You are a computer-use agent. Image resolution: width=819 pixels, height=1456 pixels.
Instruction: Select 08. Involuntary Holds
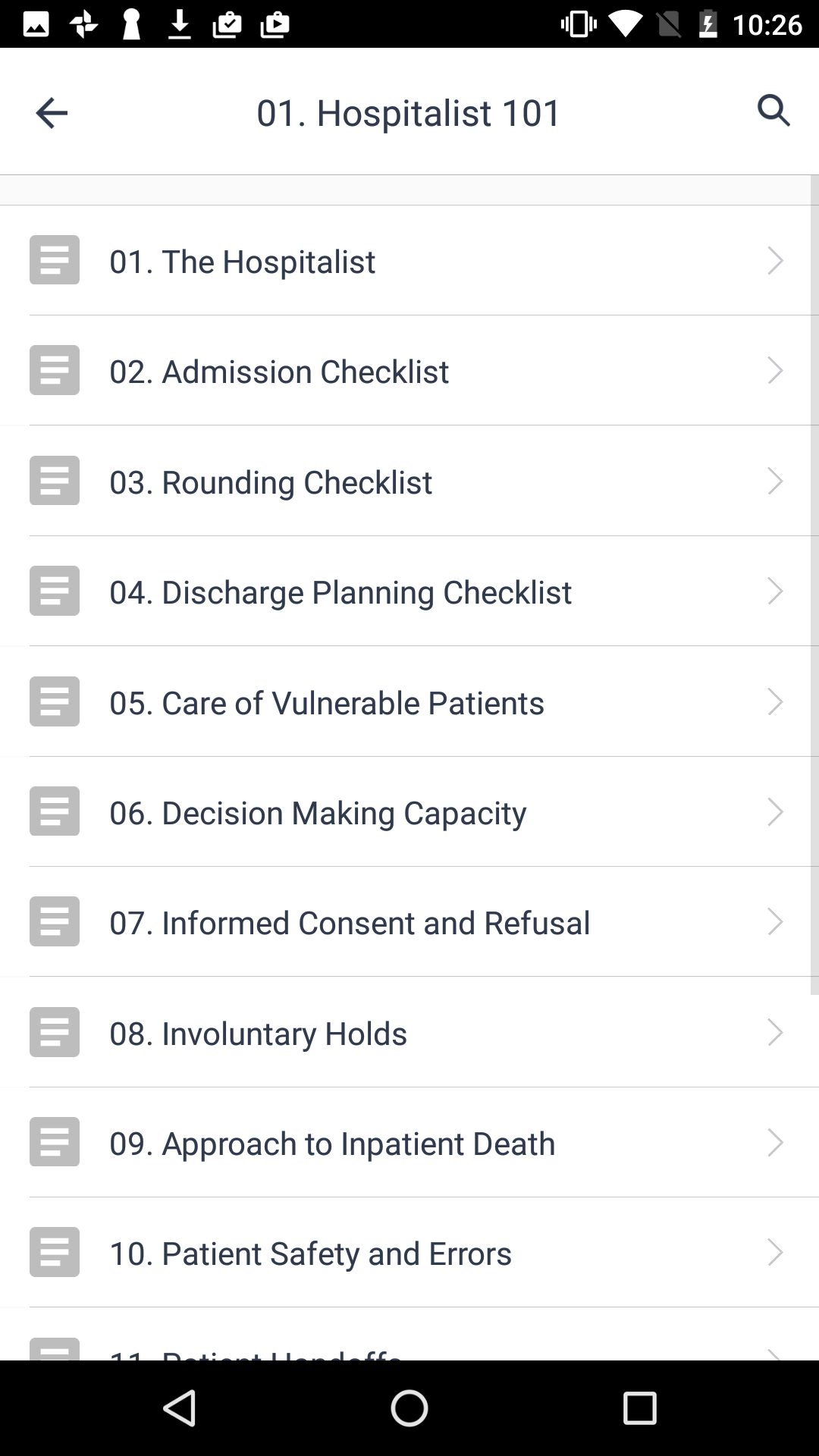click(409, 1032)
